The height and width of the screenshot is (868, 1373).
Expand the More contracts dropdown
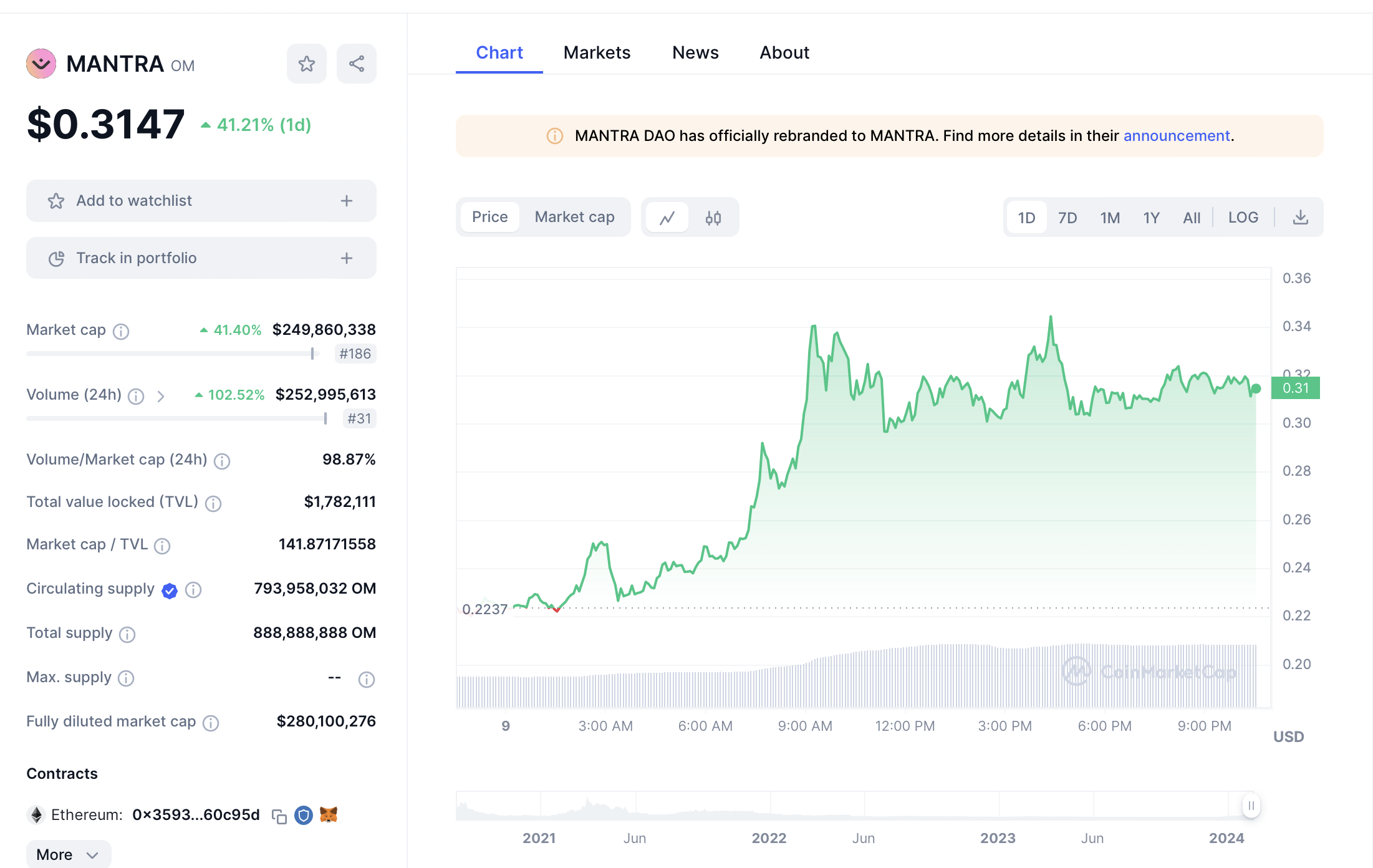click(68, 854)
